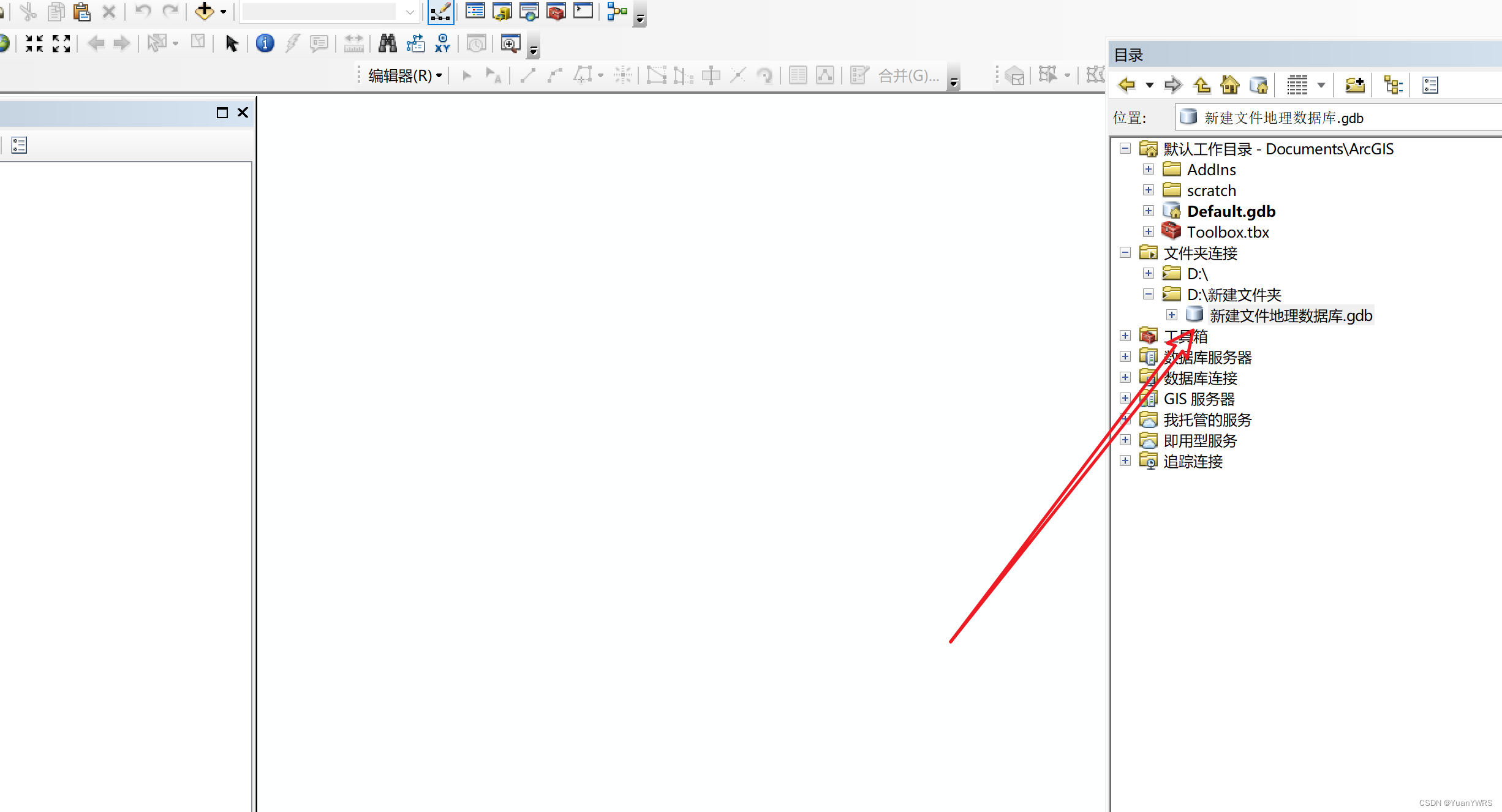Select Toolbox.tbx in Catalog tree
This screenshot has height=812, width=1502.
(1228, 232)
